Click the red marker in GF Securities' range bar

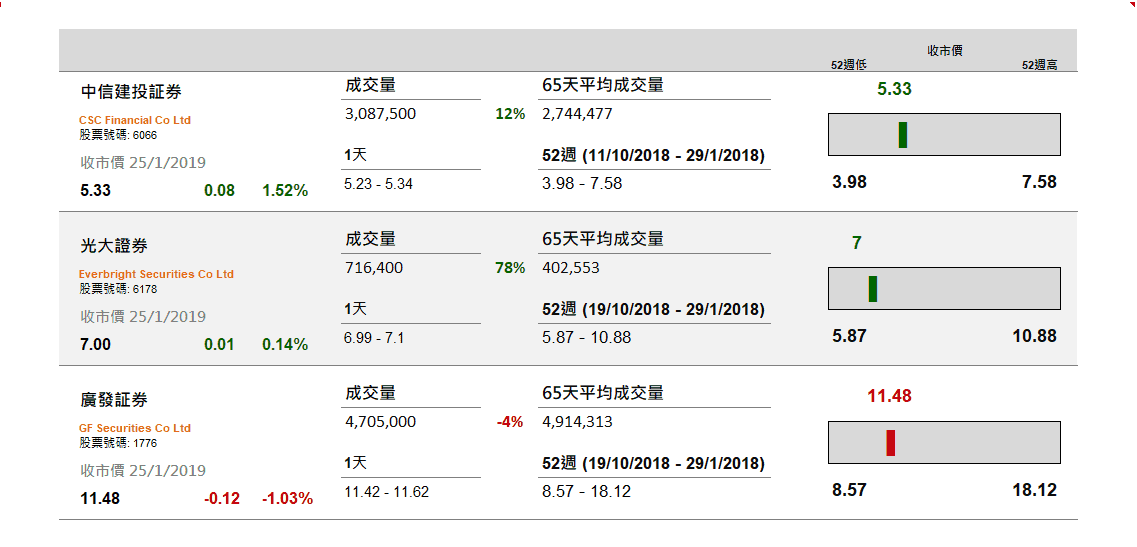tap(890, 442)
